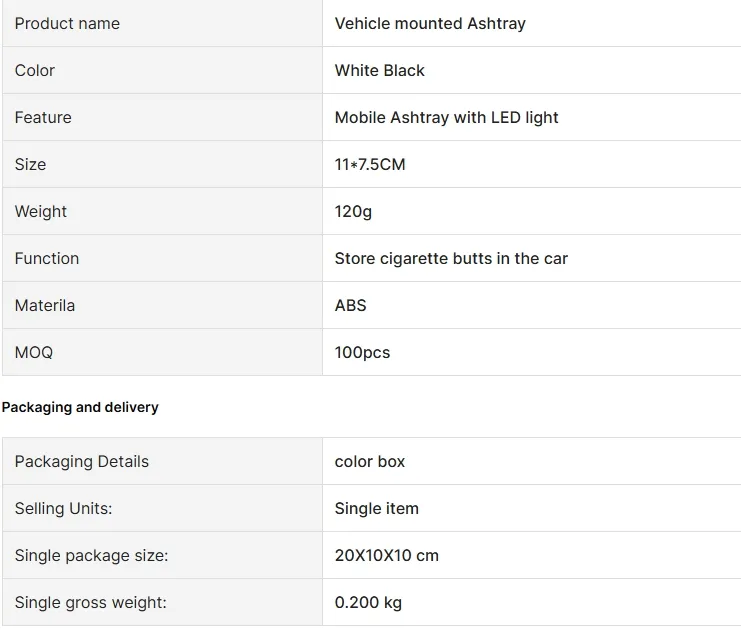Viewport: 741px width, 630px height.
Task: Click the 'Feature' row label
Action: [43, 117]
